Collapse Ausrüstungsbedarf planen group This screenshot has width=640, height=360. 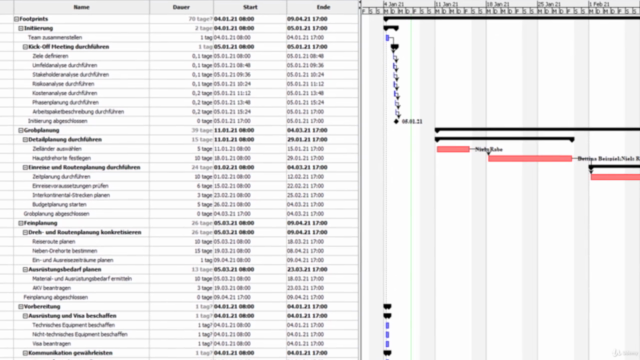(x=25, y=269)
